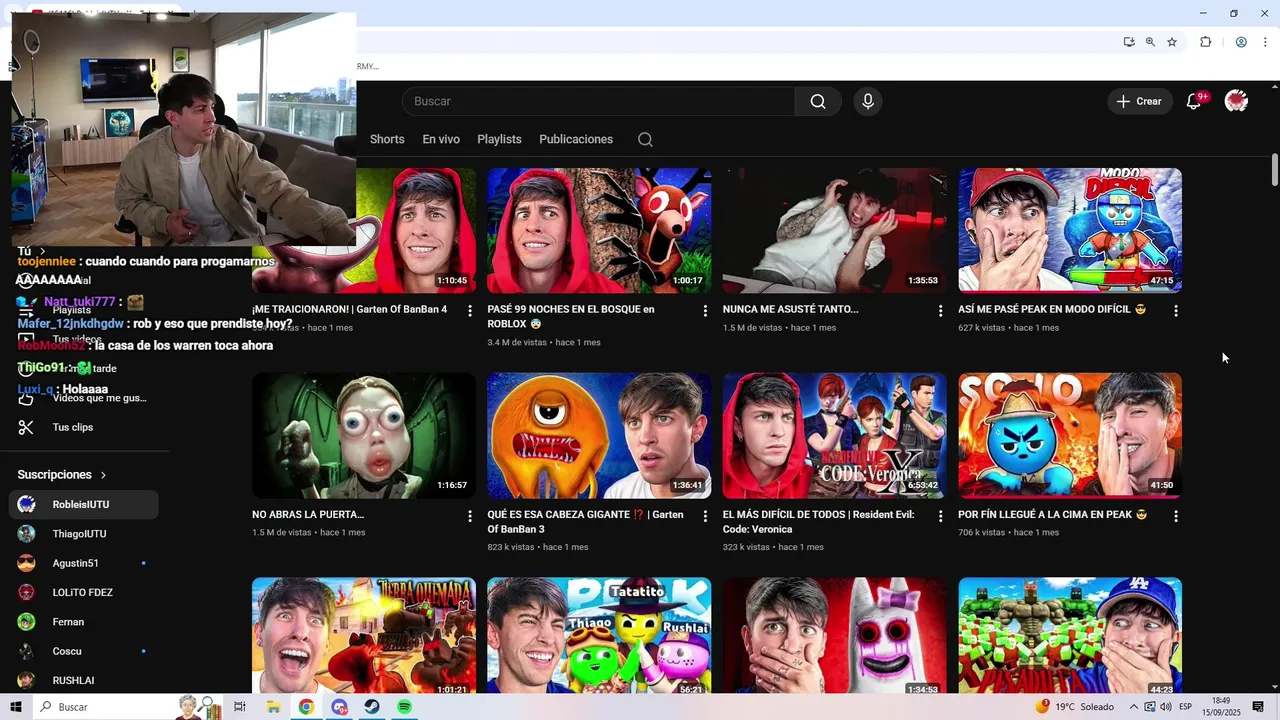Play the PASÉ 99 NOCHES EN EL BOSQUE thumbnail

tap(599, 230)
